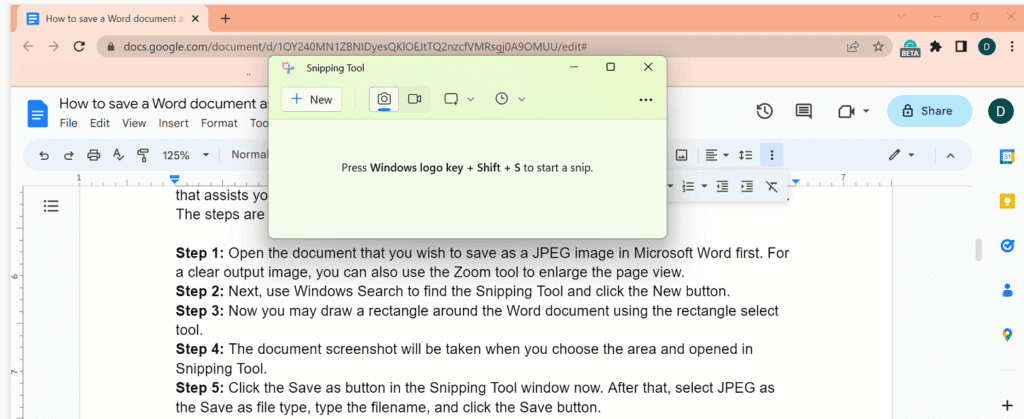The image size is (1024, 419).
Task: Click the right indent marker on ruler
Action: click(795, 181)
